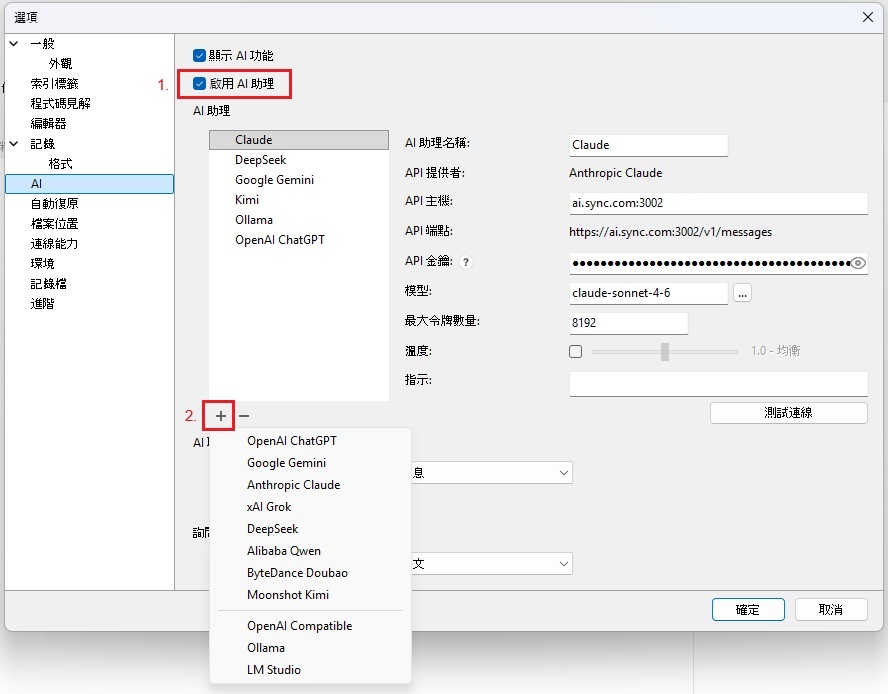Open the 進階 settings category
The height and width of the screenshot is (694, 888).
42,304
